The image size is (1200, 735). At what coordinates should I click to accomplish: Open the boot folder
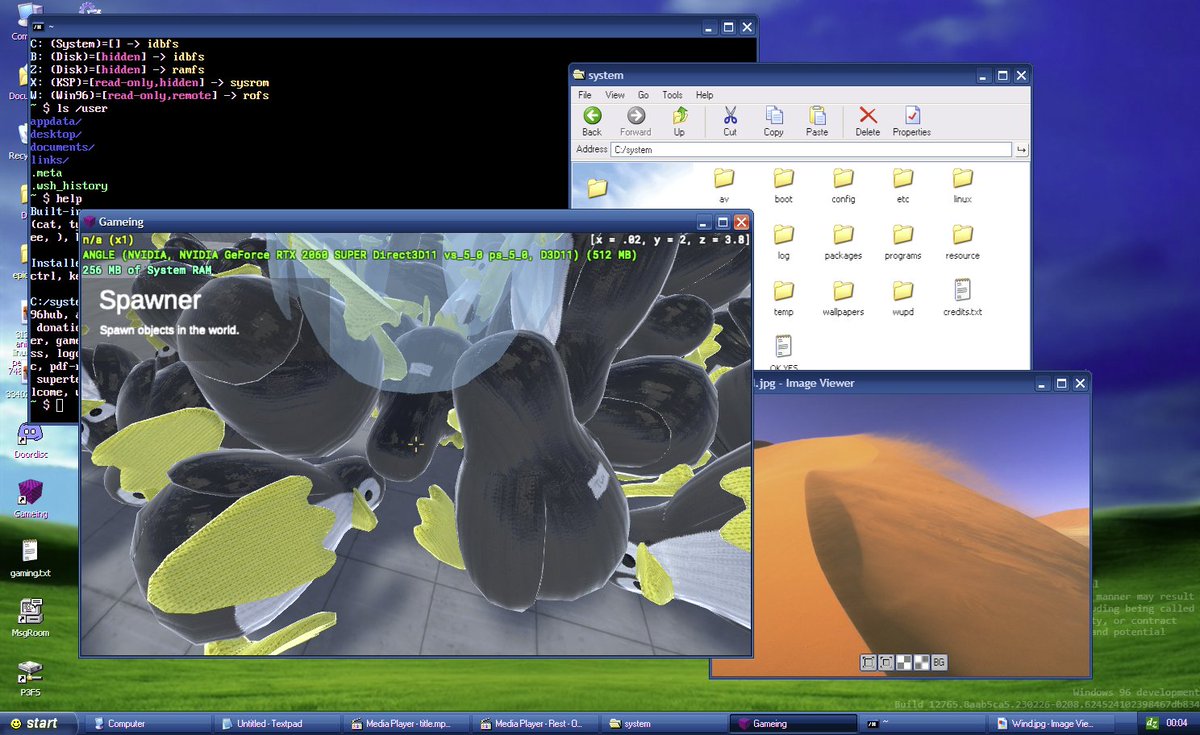coord(784,185)
